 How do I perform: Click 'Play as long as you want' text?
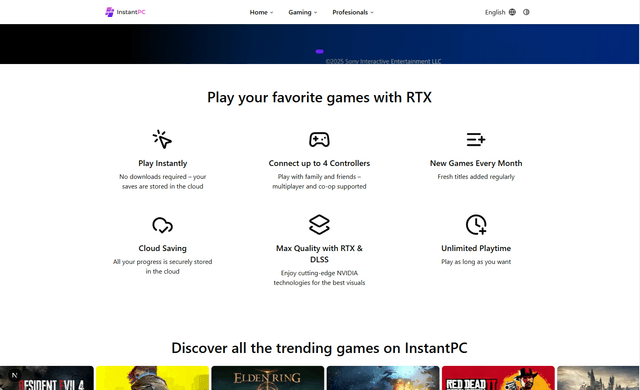point(476,261)
